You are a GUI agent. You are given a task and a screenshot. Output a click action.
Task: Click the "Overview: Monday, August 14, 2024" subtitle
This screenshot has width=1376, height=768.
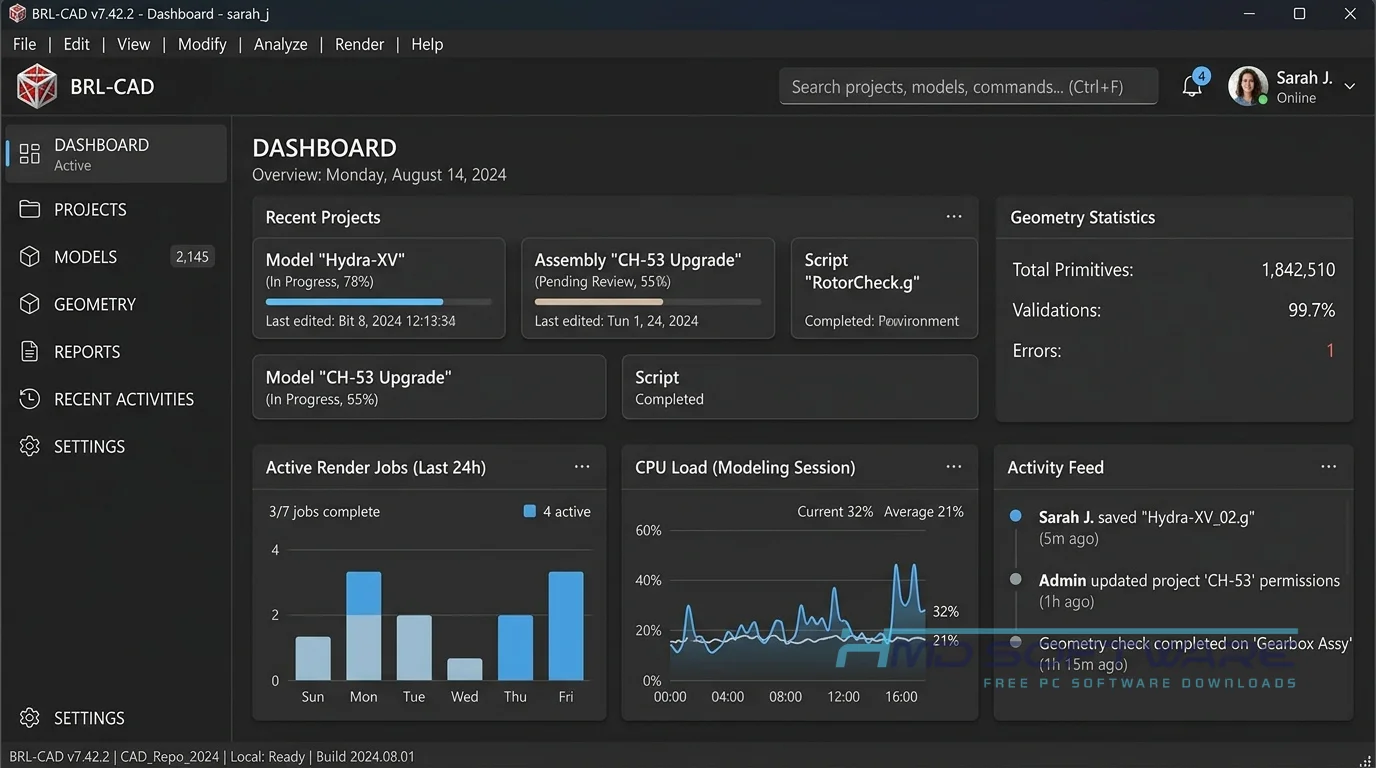pos(379,175)
